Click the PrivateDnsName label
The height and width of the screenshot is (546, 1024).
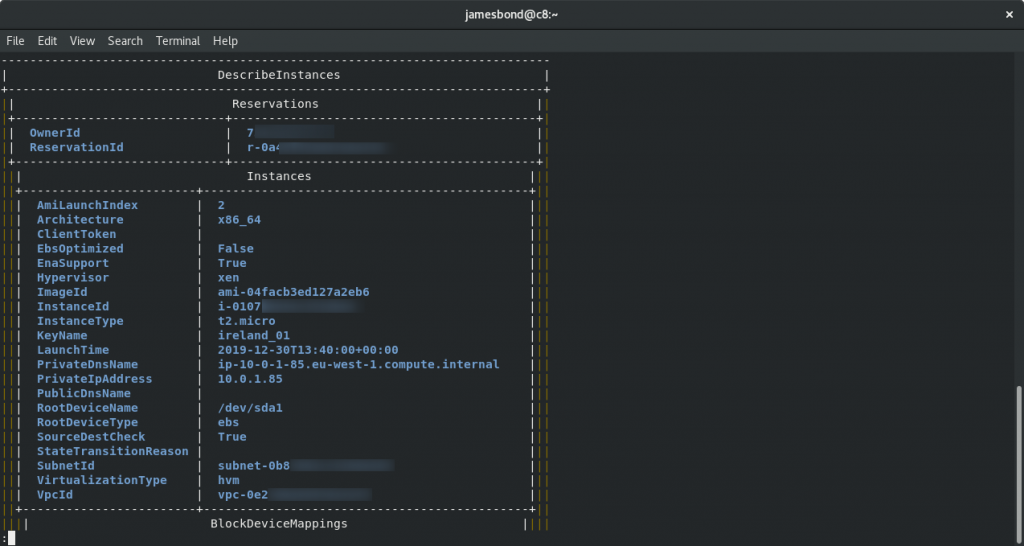(88, 364)
